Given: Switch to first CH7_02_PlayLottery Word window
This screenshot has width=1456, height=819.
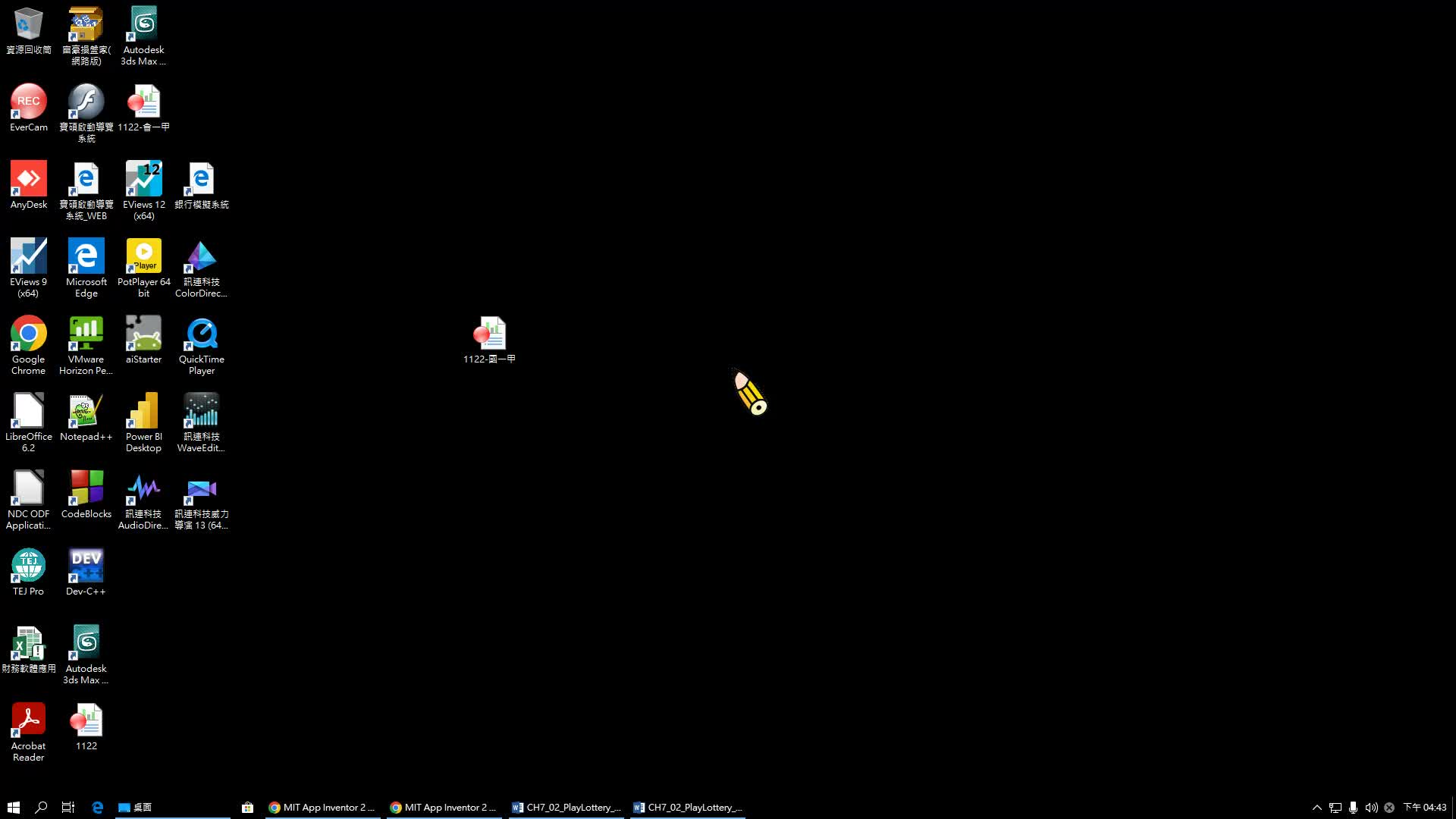Looking at the screenshot, I should [x=566, y=808].
